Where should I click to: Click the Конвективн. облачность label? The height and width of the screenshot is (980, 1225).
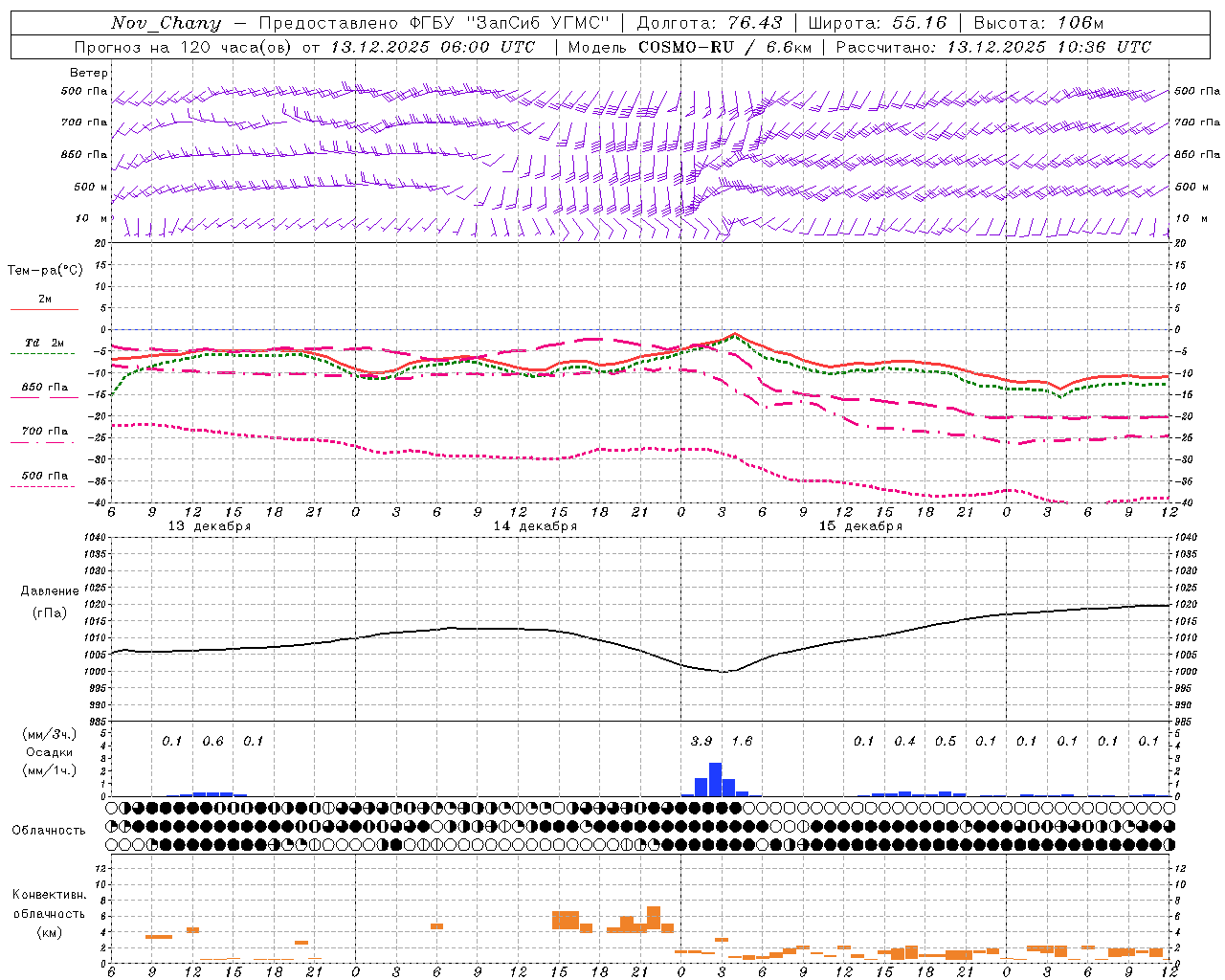(49, 904)
